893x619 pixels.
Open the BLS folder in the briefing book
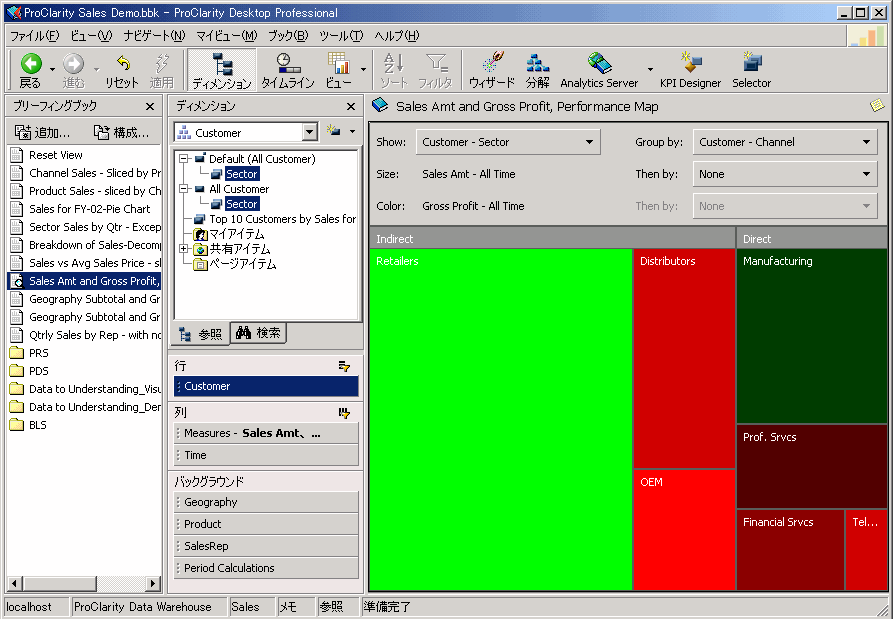[x=28, y=425]
